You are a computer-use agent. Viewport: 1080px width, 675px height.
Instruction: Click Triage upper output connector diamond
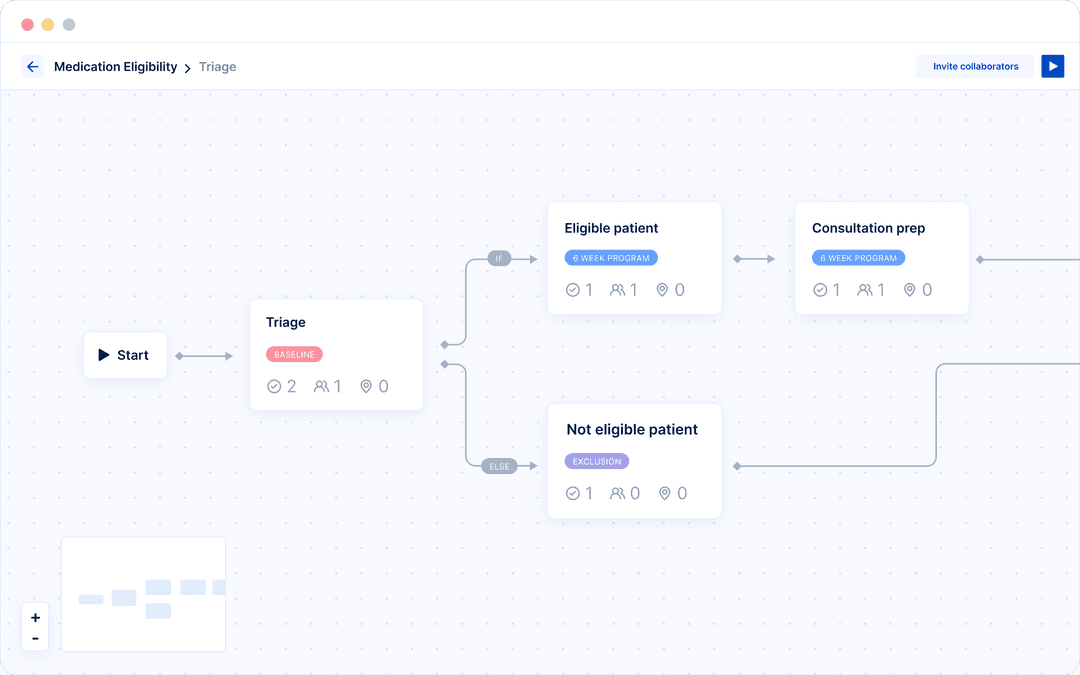[x=445, y=344]
